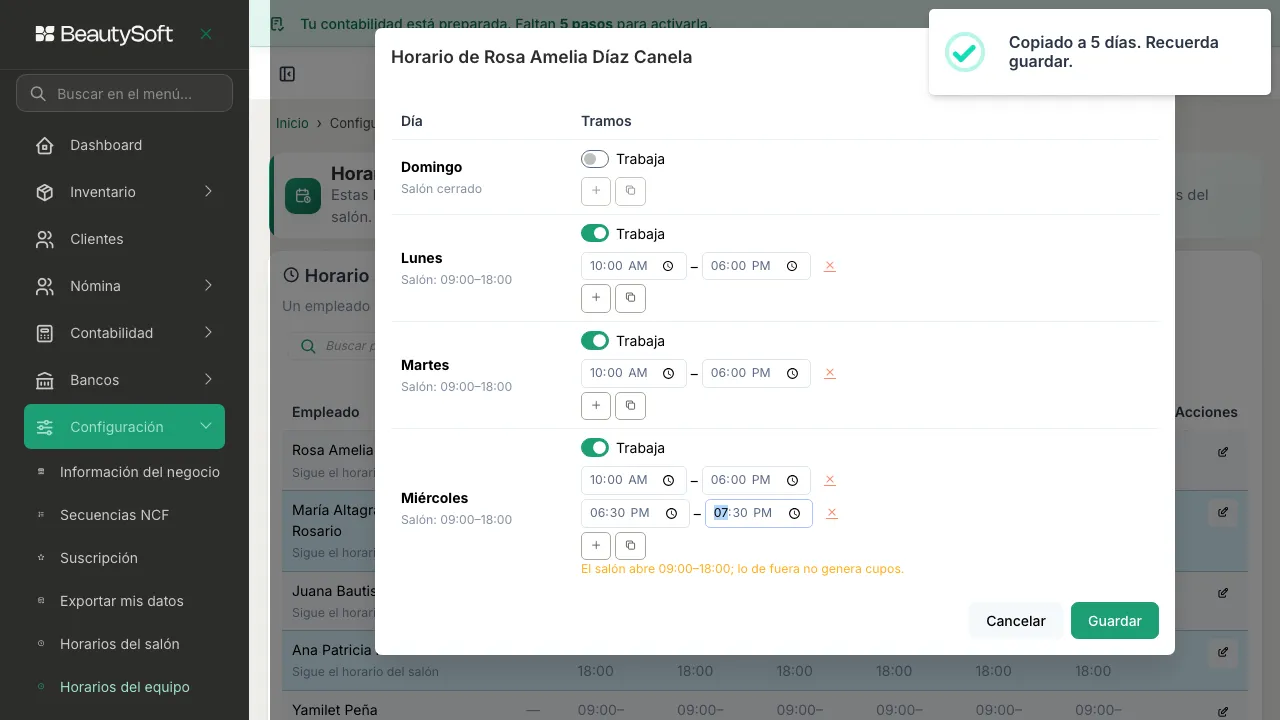Add a time slot for Miércoles

click(596, 545)
